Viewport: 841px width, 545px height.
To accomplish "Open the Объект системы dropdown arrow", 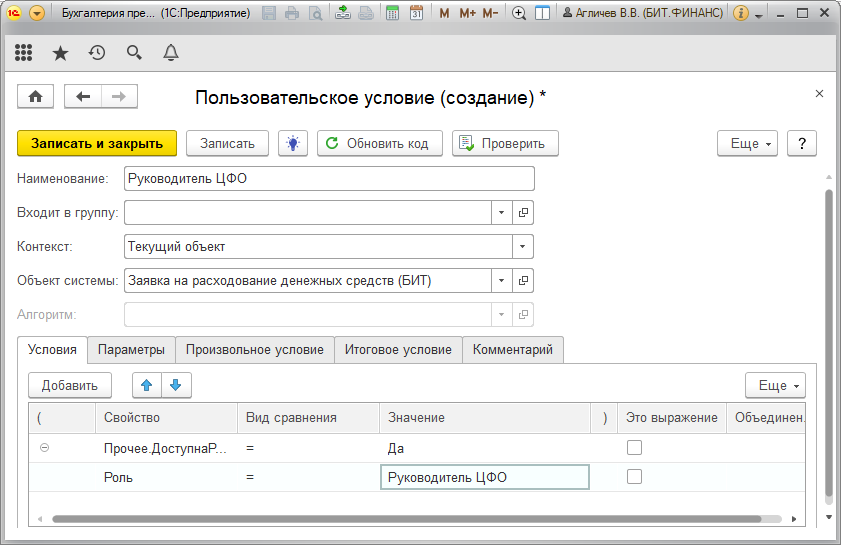I will 501,281.
